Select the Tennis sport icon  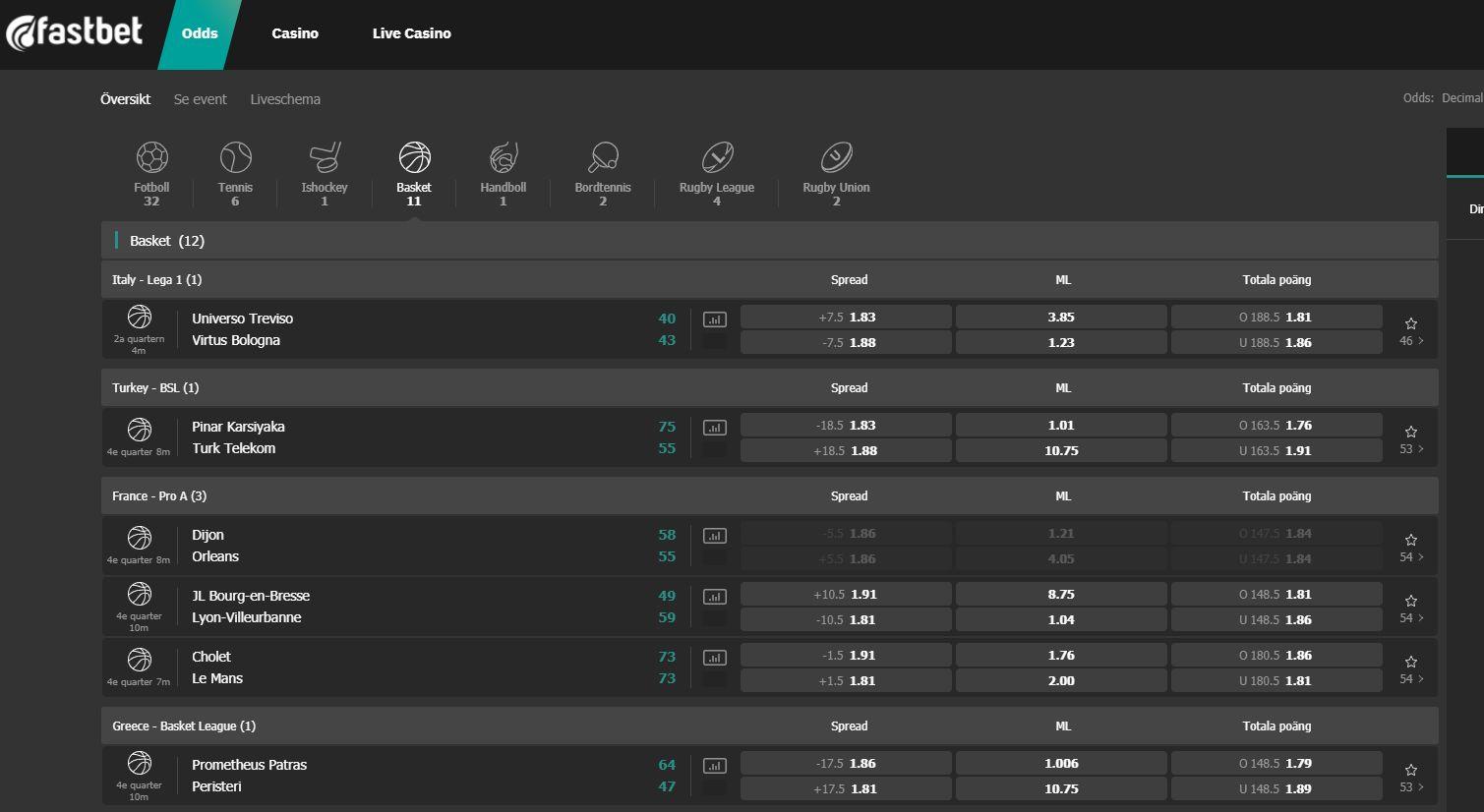tap(235, 157)
